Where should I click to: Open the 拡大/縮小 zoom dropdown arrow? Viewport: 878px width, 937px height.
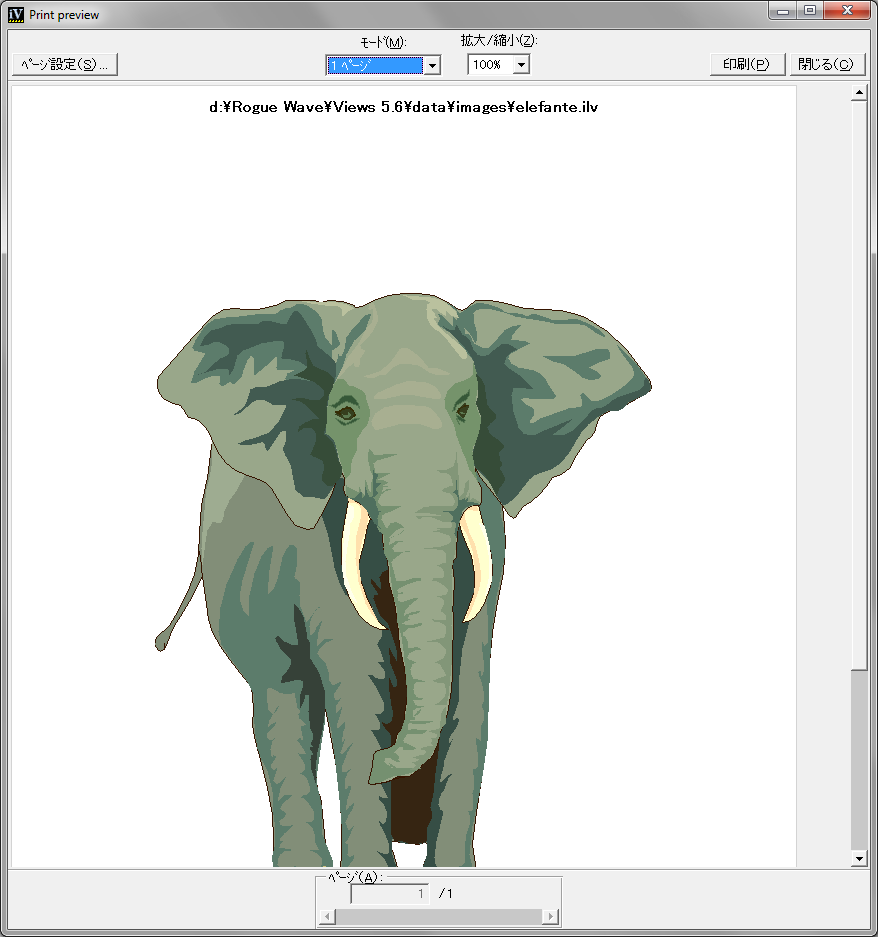coord(520,65)
